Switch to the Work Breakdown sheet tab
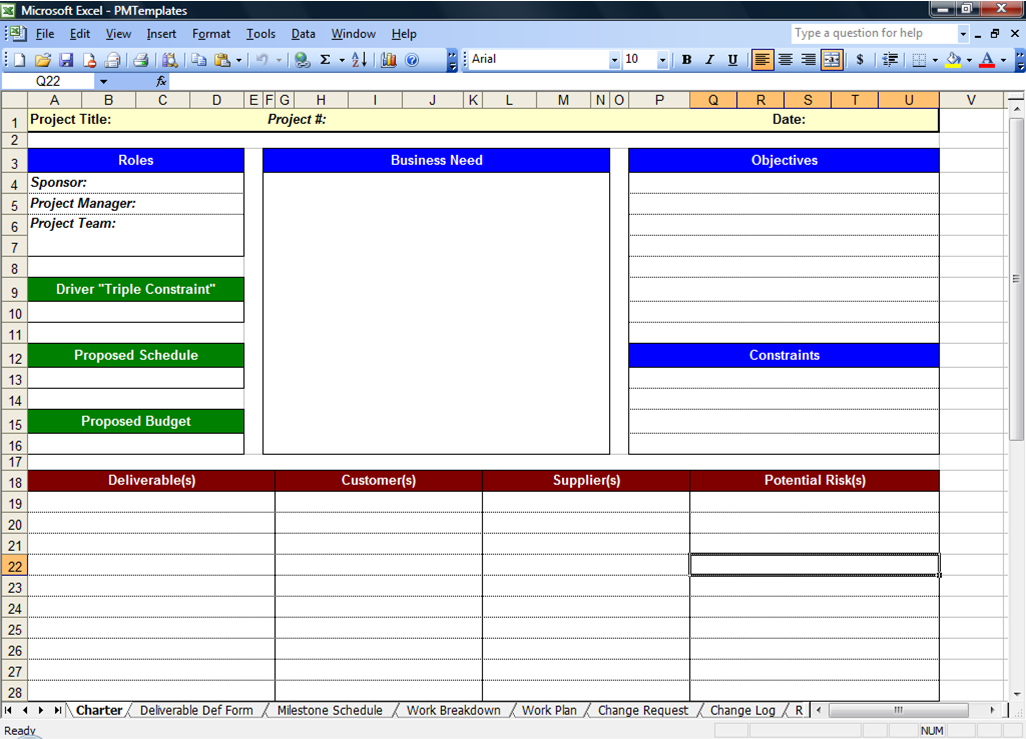The height and width of the screenshot is (739, 1026). pyautogui.click(x=453, y=710)
